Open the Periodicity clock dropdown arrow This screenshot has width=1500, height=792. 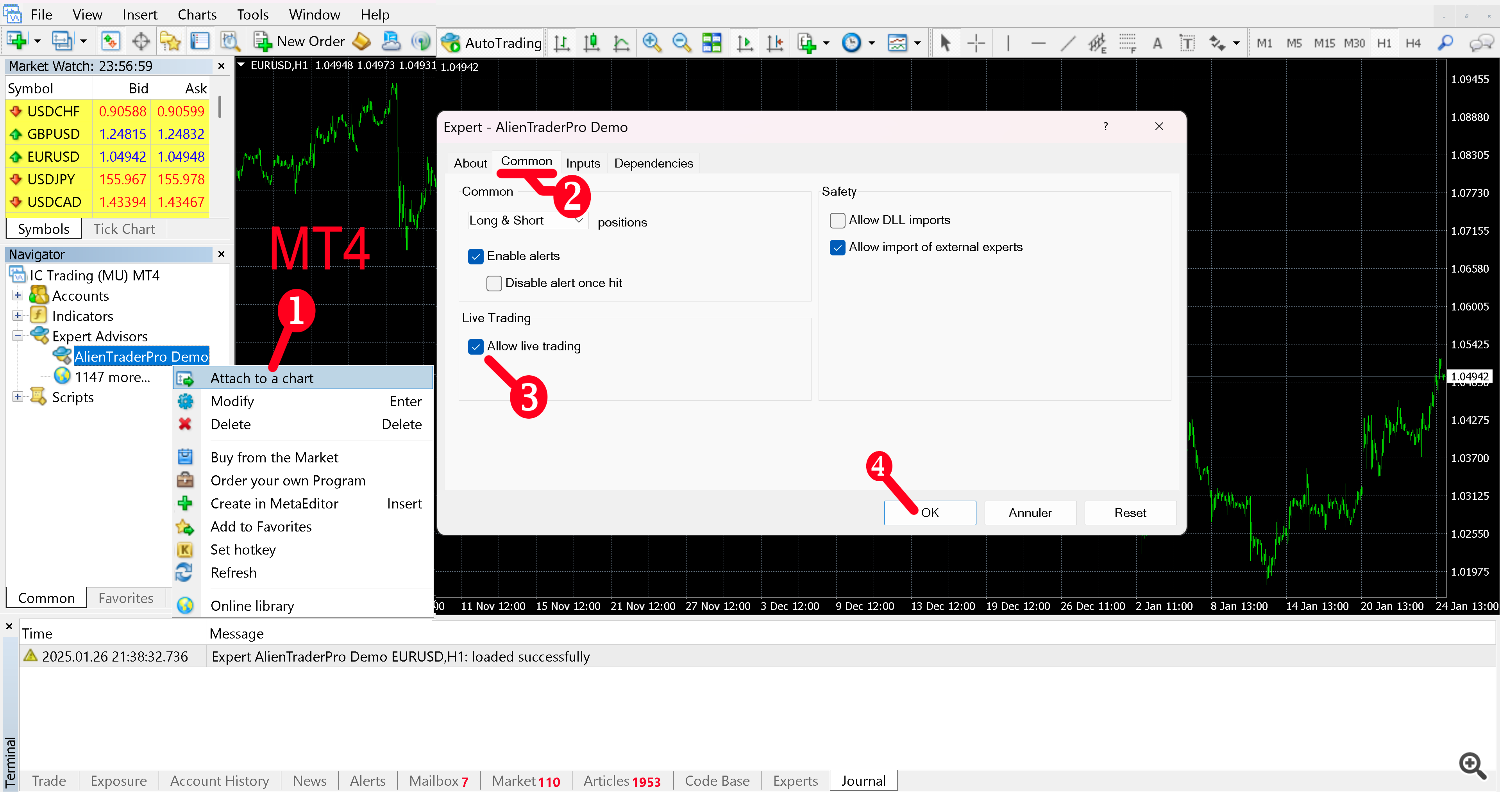(872, 43)
